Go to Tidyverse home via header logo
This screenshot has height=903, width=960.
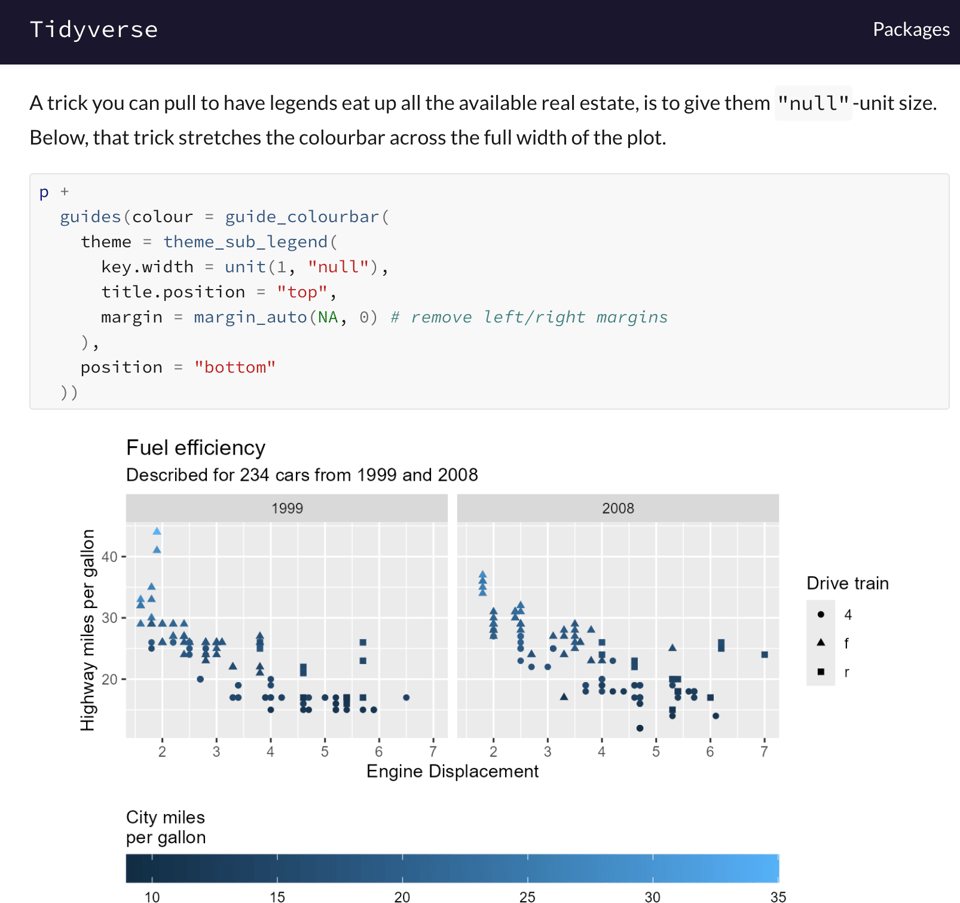click(93, 29)
